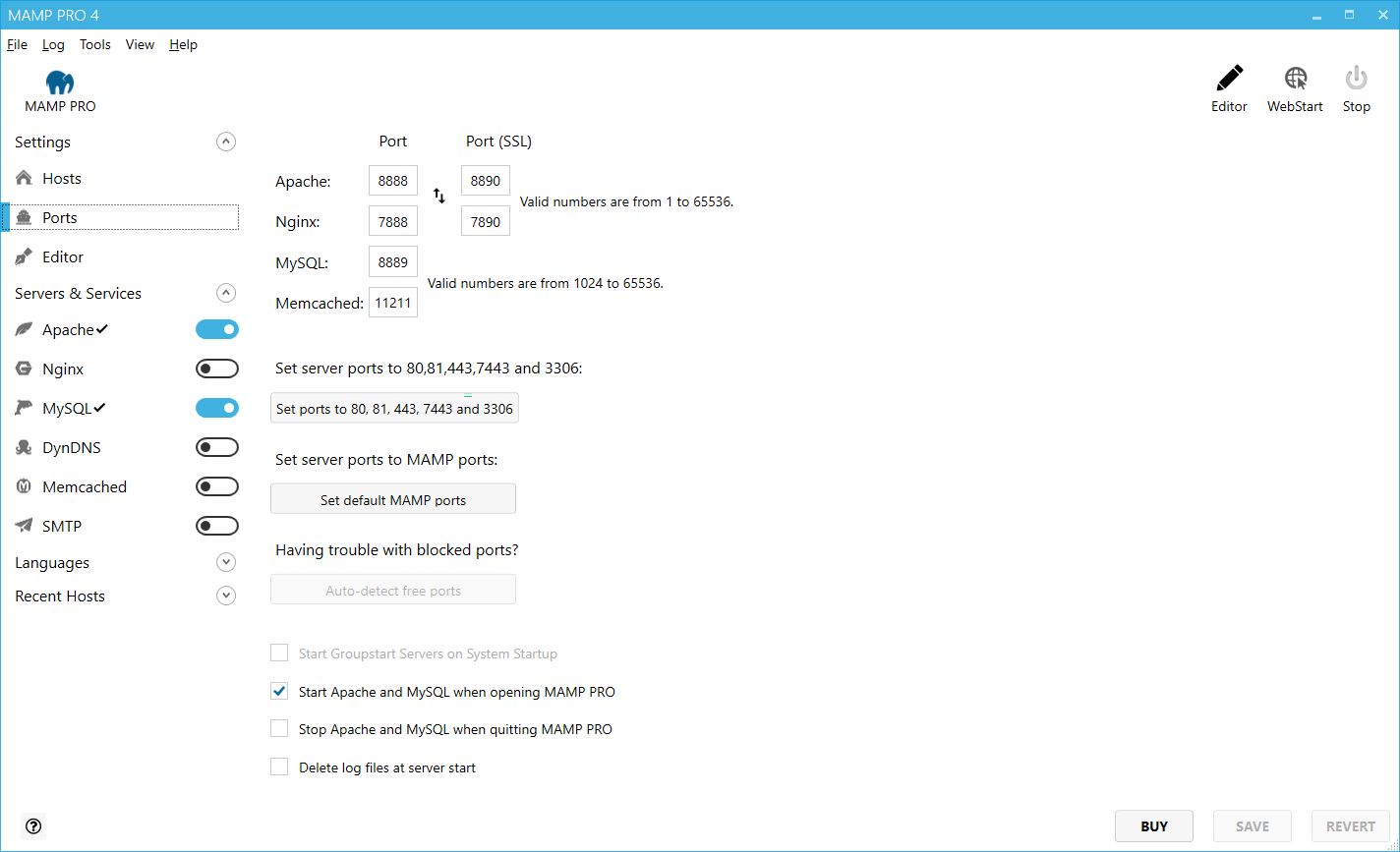Click the MySQL dolphin icon
Viewport: 1400px width, 852px height.
[x=25, y=408]
